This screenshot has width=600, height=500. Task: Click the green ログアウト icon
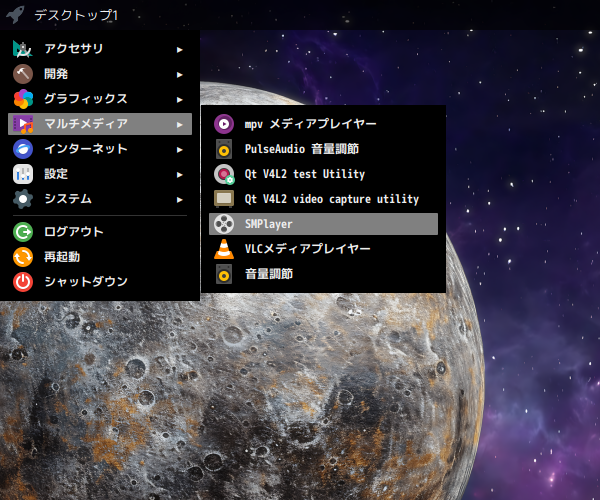tap(23, 232)
